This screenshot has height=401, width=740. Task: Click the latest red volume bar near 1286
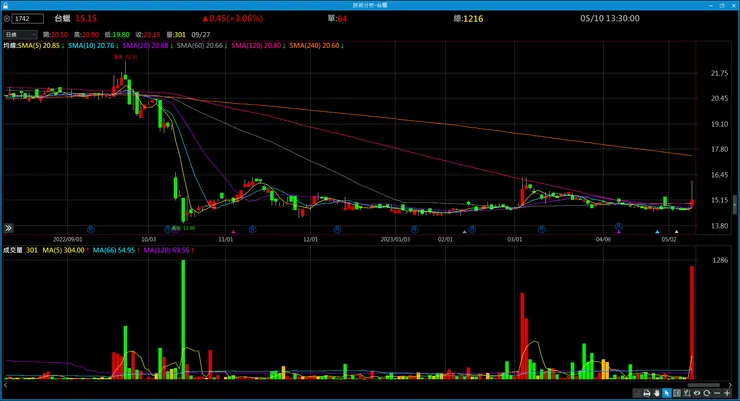coord(692,323)
